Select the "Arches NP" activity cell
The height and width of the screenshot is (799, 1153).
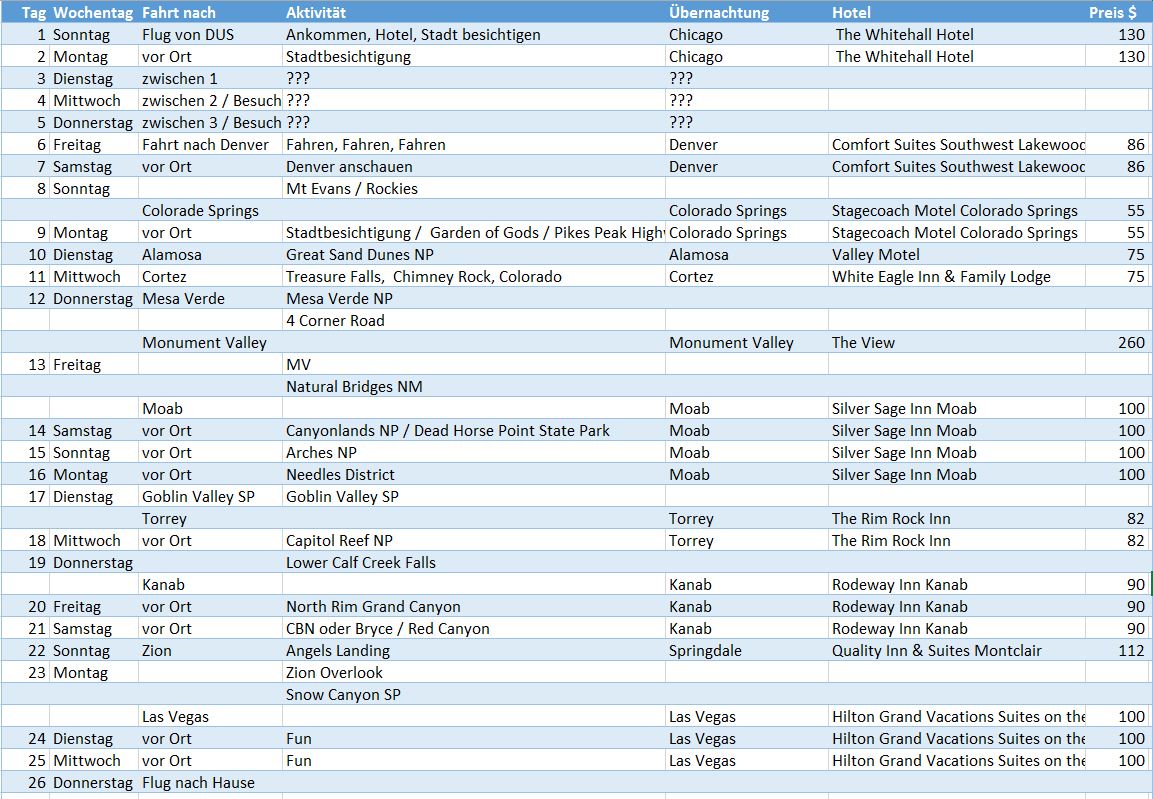pos(321,452)
